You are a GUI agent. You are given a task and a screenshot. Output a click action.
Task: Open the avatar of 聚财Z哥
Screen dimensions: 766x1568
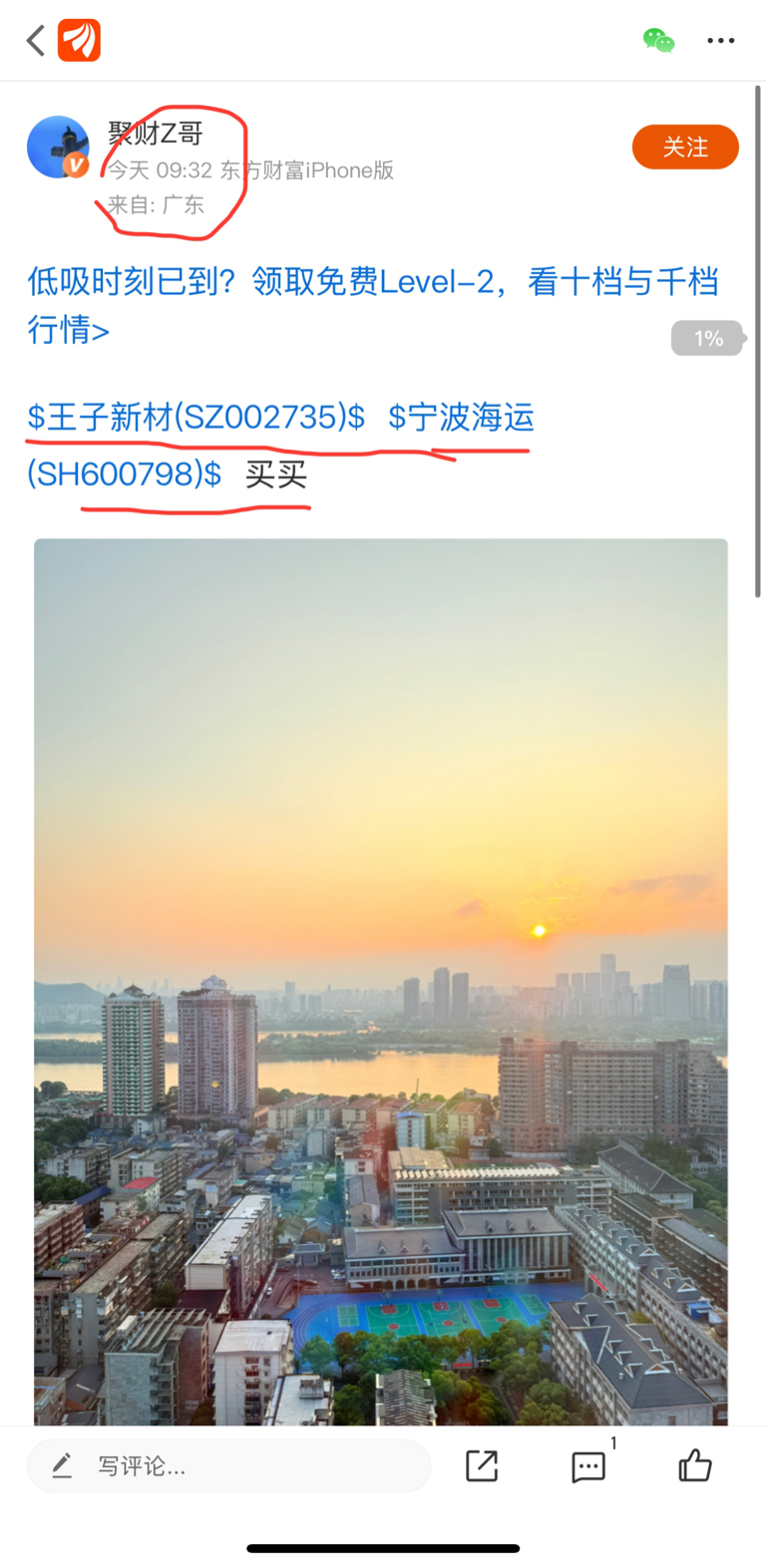(58, 147)
